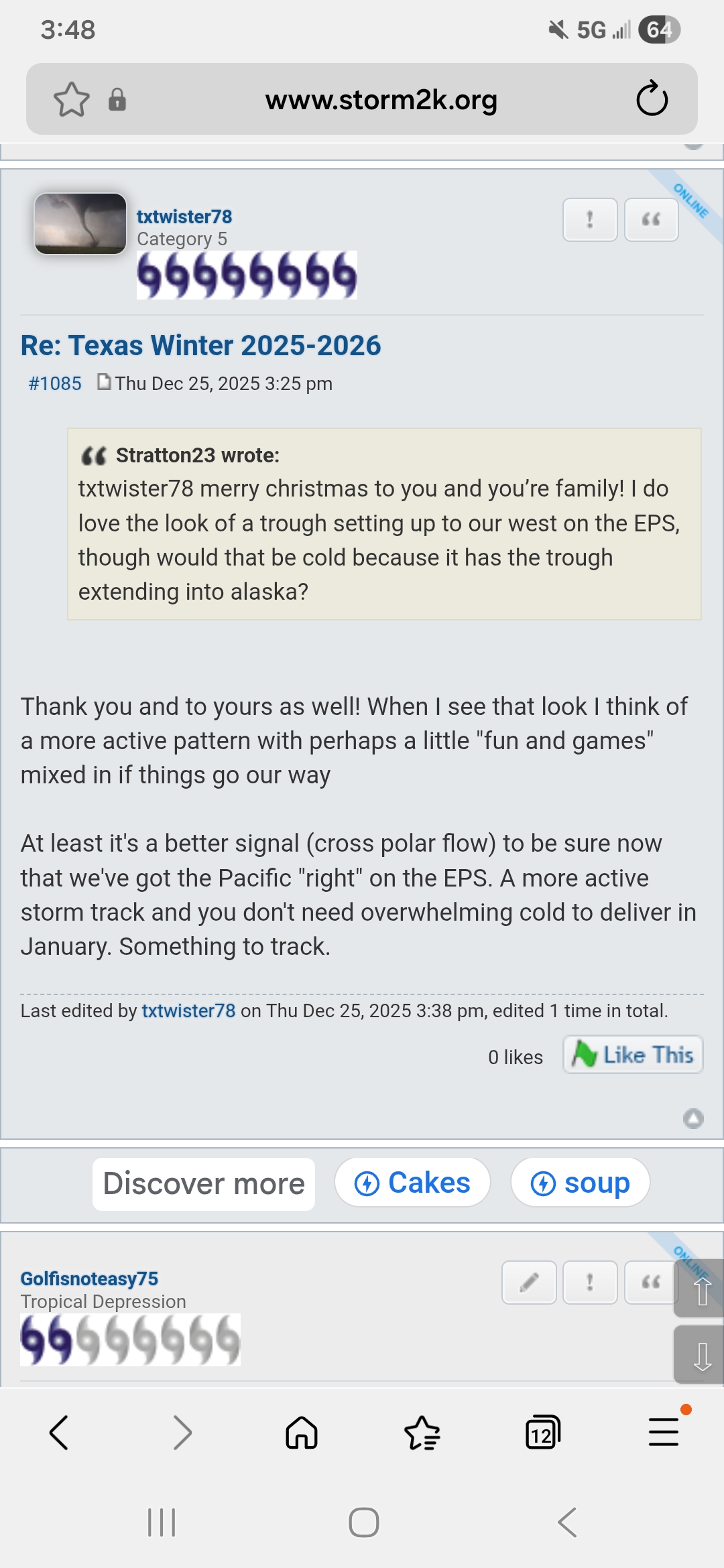Open browser home page
Screen dimensions: 724x1568
[302, 1433]
